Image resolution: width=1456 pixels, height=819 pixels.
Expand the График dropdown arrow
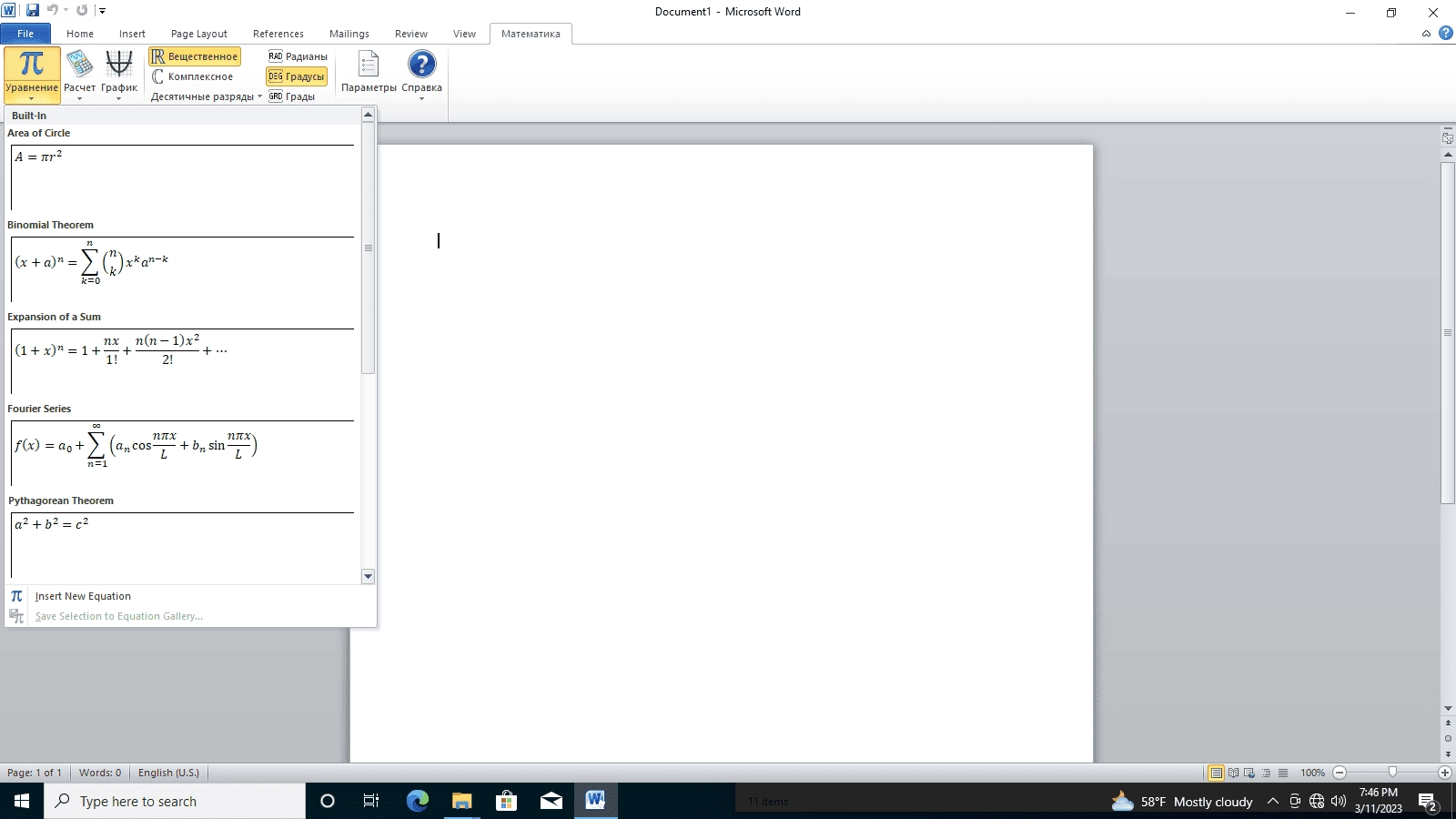[118, 98]
